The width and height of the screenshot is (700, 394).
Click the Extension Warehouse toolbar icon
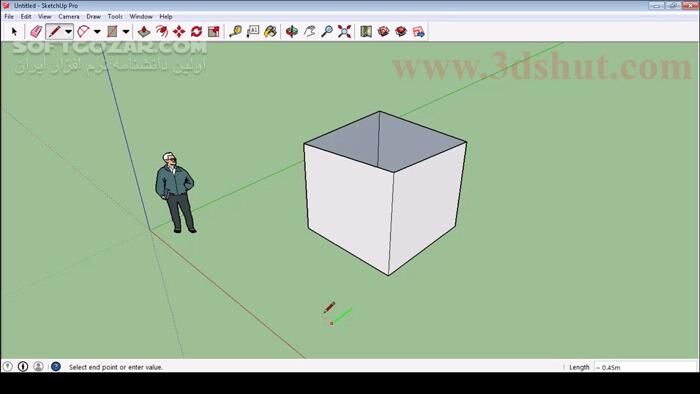[418, 32]
